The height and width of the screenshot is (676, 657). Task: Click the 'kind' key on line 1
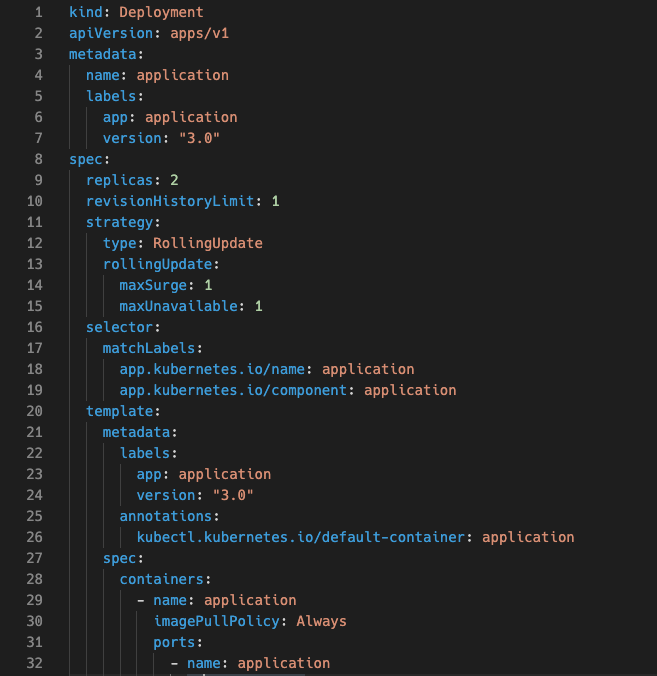(x=86, y=12)
